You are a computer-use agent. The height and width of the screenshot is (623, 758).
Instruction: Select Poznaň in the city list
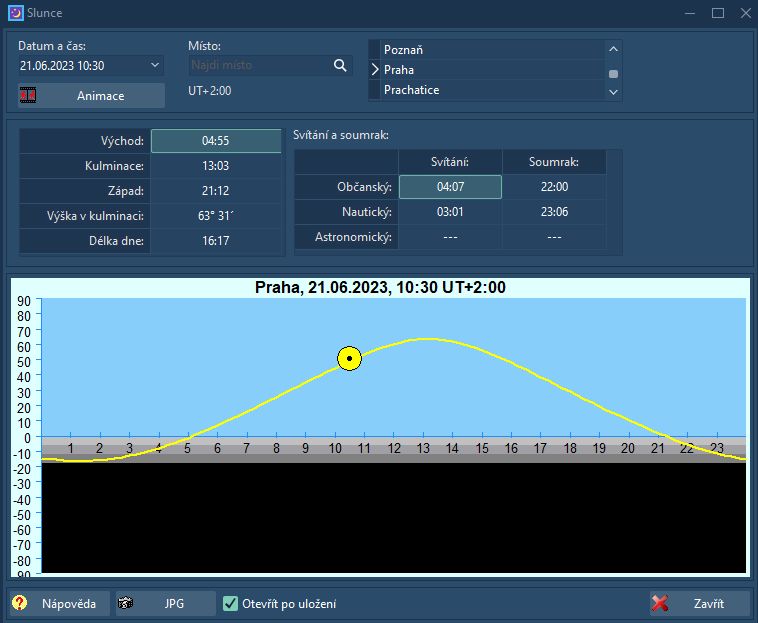(490, 50)
